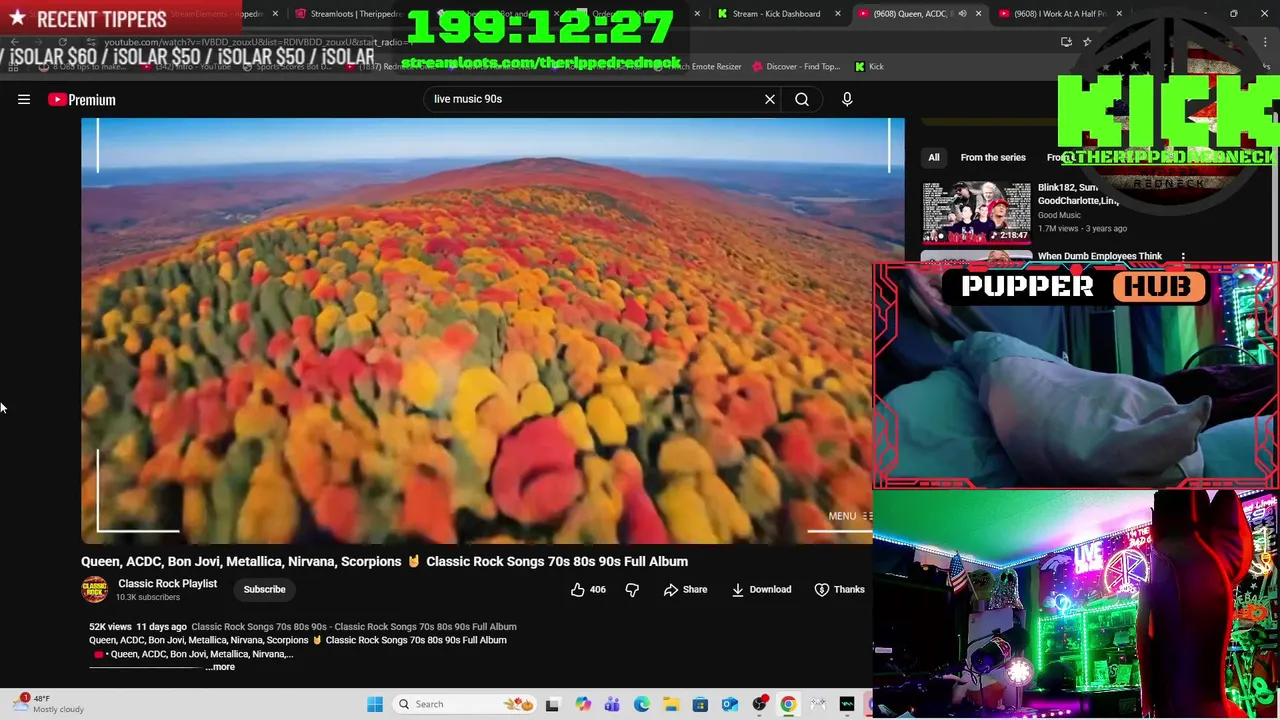Dislike the Classic Rock video
Image resolution: width=1280 pixels, height=720 pixels.
click(632, 589)
